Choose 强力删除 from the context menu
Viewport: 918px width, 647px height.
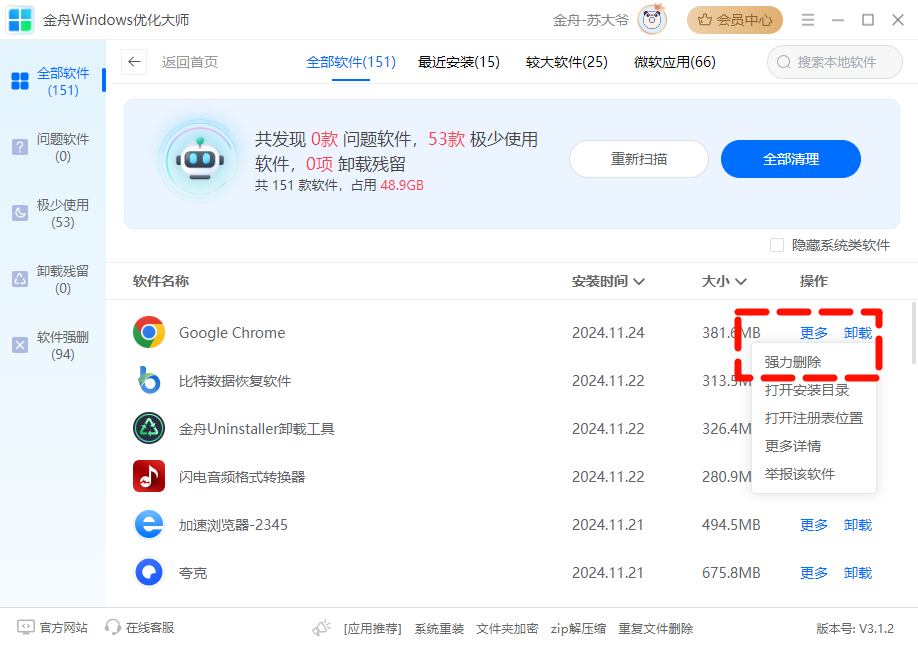coord(793,362)
